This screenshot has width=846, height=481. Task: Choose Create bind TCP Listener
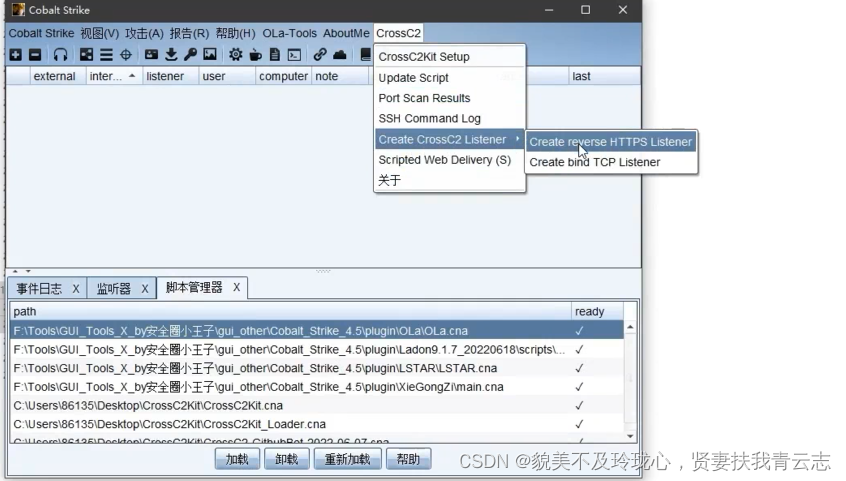tap(611, 162)
